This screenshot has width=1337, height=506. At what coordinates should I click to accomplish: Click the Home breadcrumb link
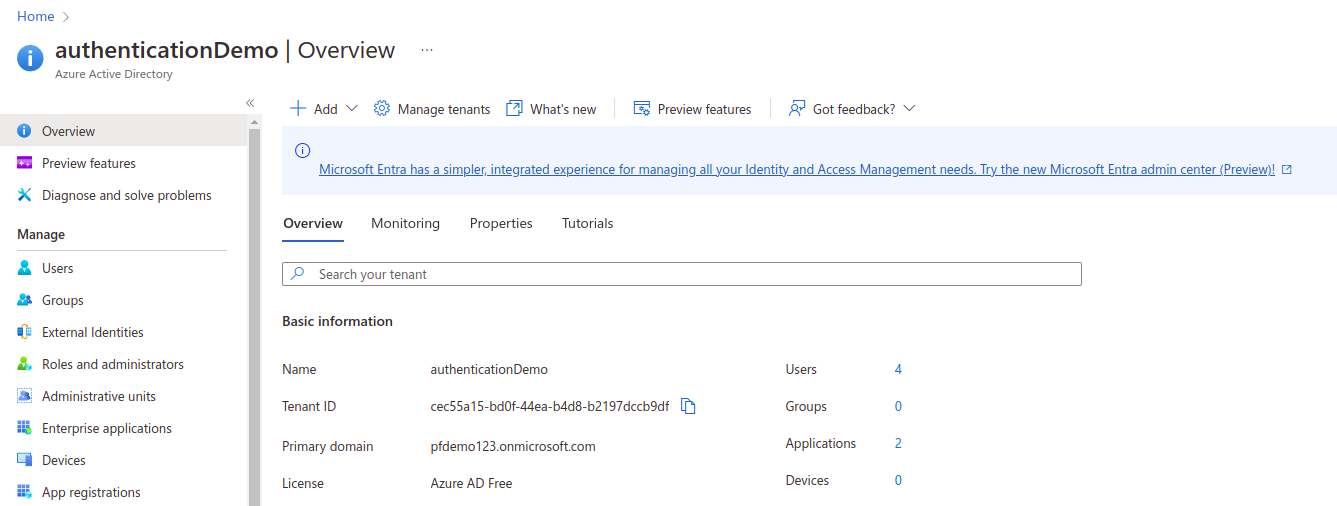[36, 17]
